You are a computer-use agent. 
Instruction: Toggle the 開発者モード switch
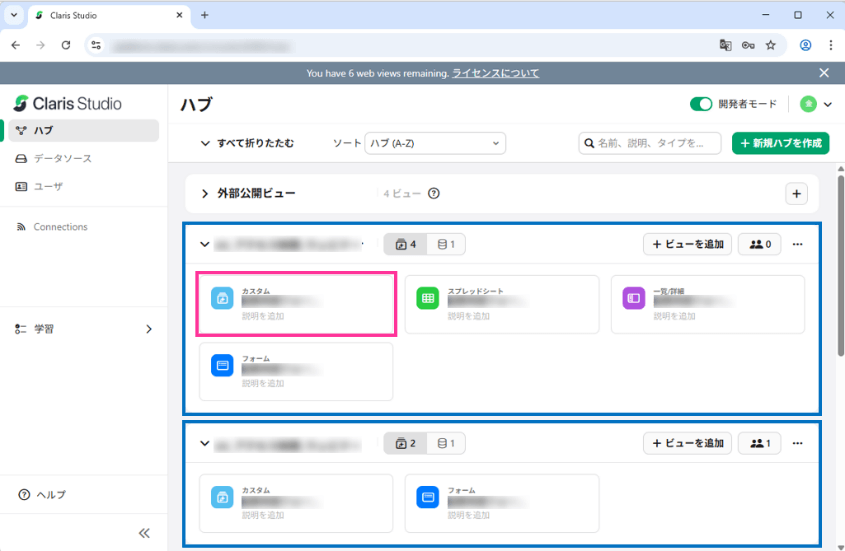pyautogui.click(x=701, y=104)
